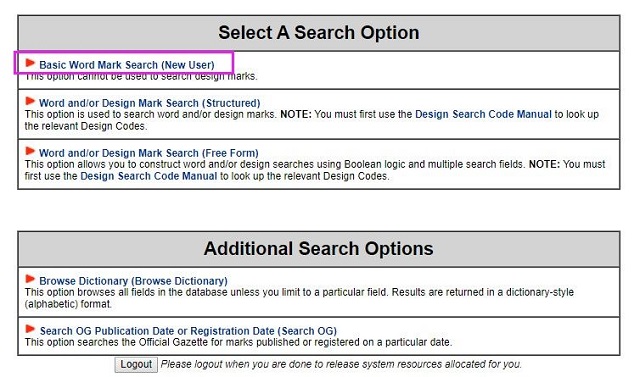Click red arrow beside Search OG option
The height and width of the screenshot is (377, 640).
tap(30, 329)
